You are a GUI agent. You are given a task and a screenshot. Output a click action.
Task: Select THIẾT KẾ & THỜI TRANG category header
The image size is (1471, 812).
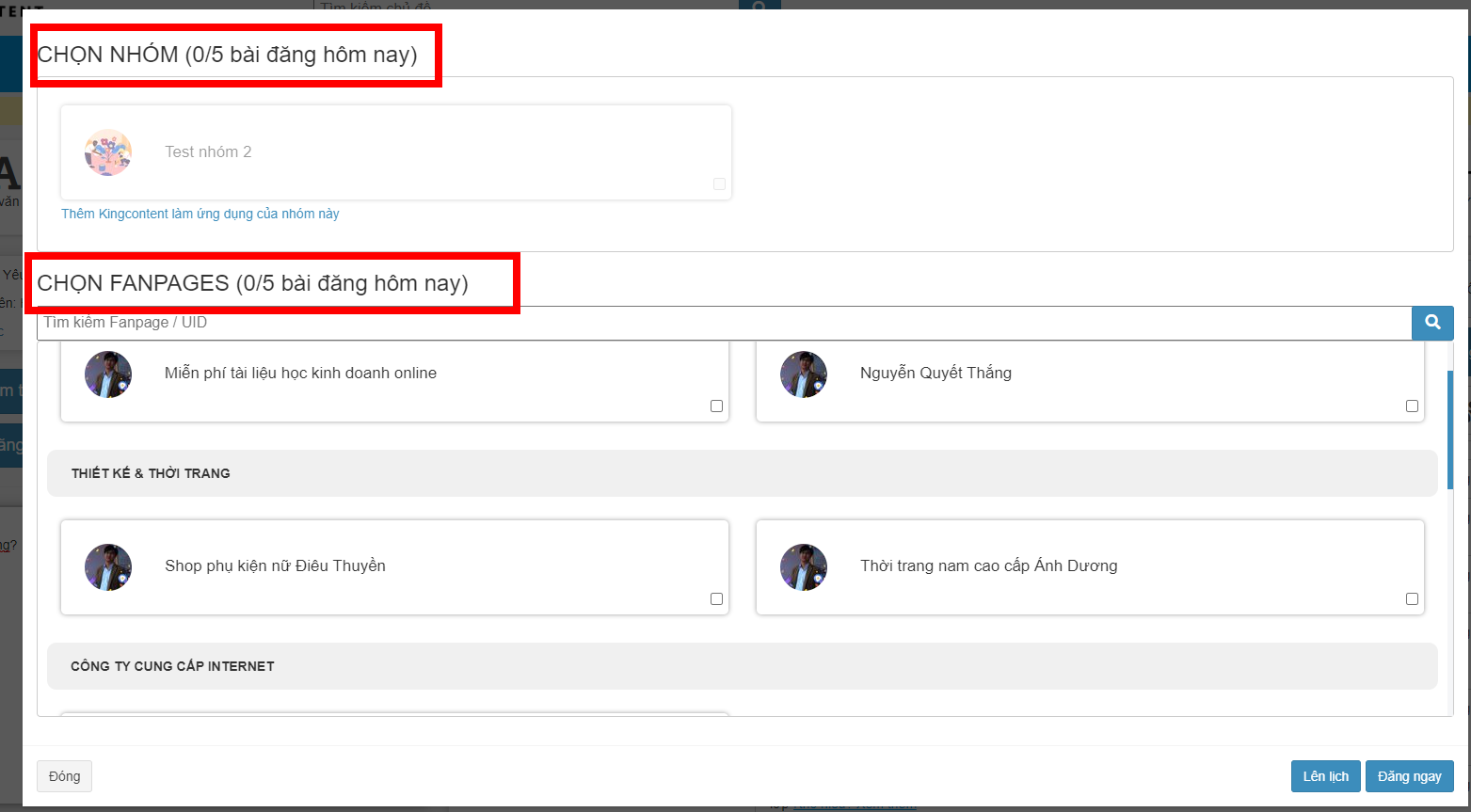pyautogui.click(x=743, y=473)
